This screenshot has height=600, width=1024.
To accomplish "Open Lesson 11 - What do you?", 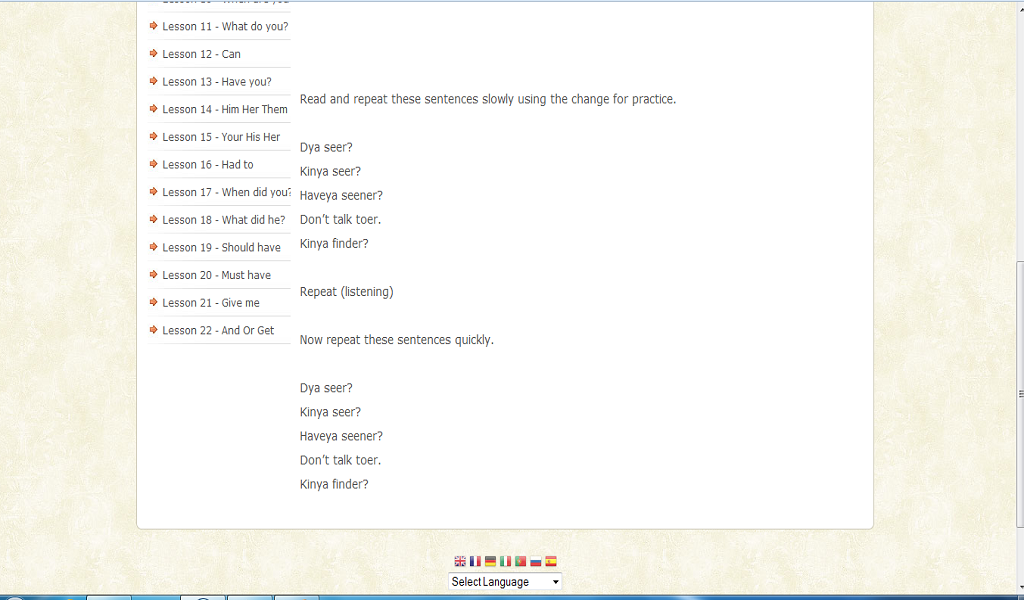I will point(225,27).
